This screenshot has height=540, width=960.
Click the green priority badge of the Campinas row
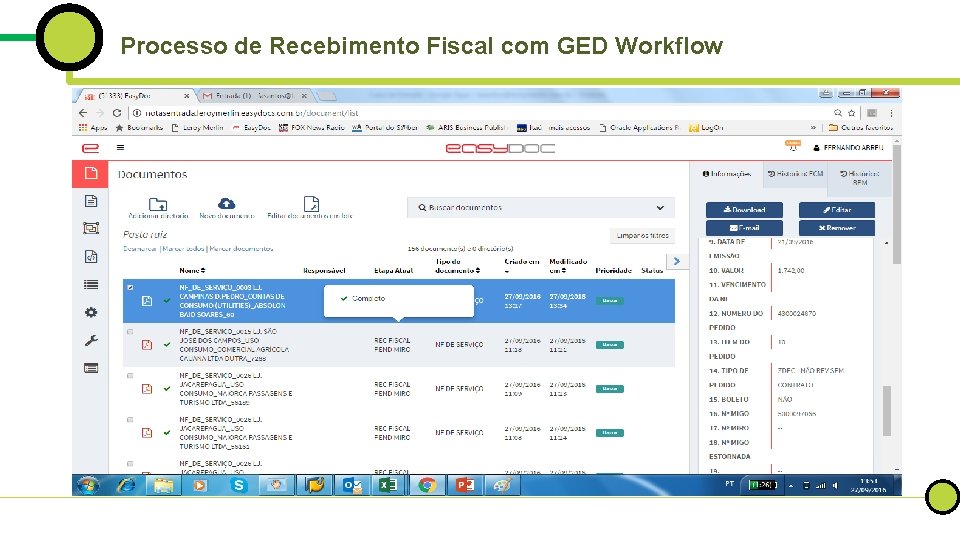(x=609, y=301)
